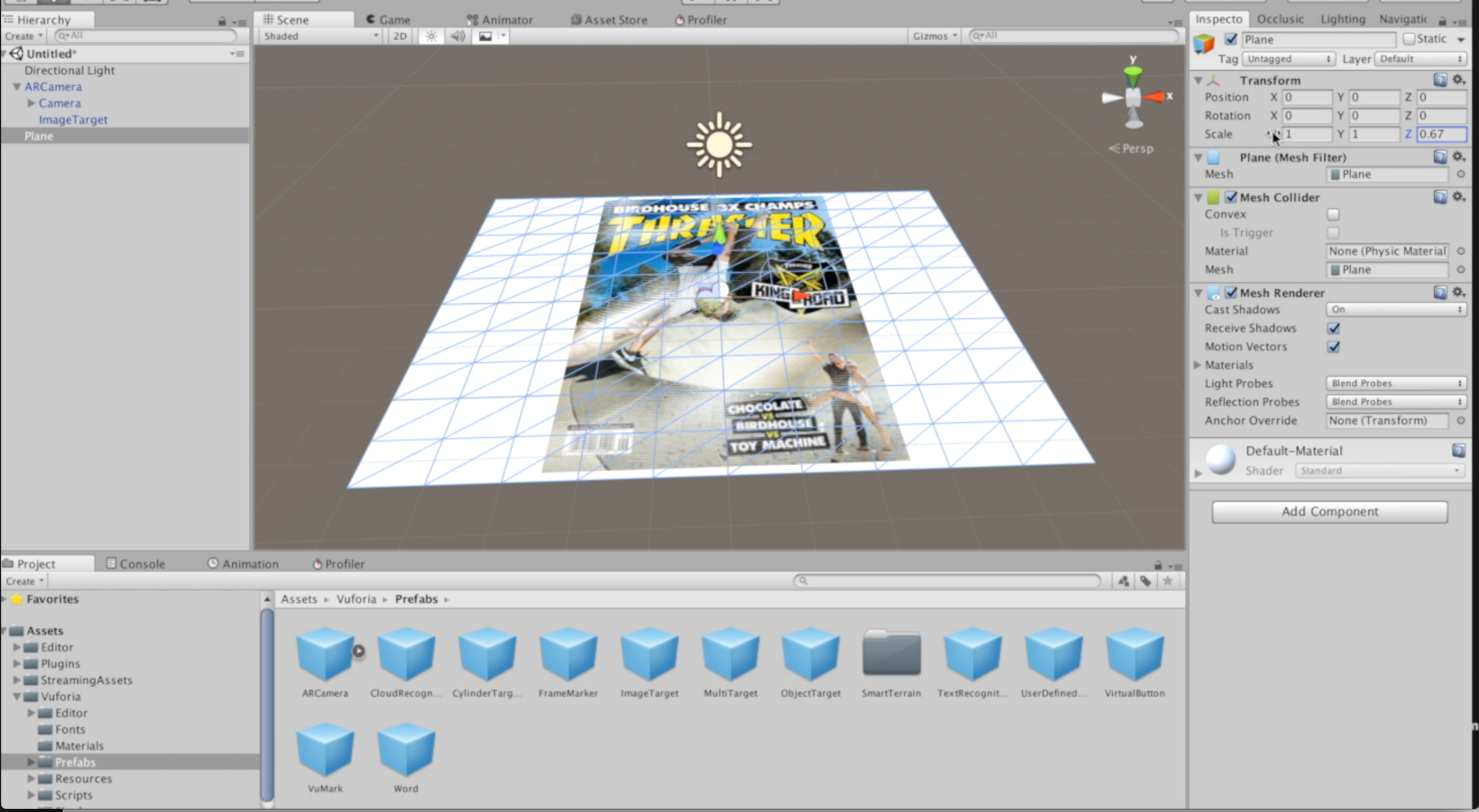Viewport: 1479px width, 812px height.
Task: Select Plane in the Hierarchy list
Action: tap(39, 136)
